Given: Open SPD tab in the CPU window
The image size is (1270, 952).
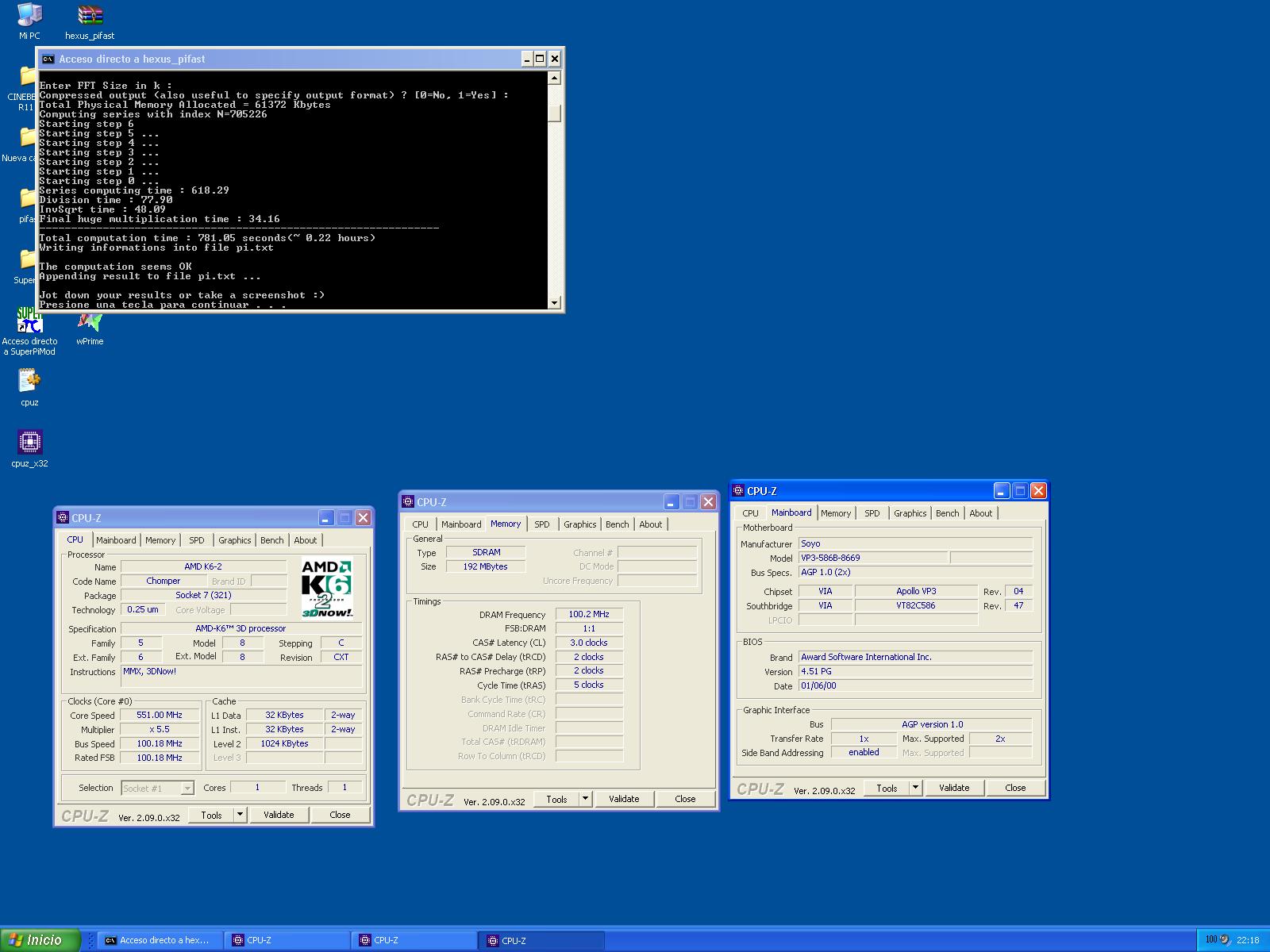Looking at the screenshot, I should click(x=197, y=540).
